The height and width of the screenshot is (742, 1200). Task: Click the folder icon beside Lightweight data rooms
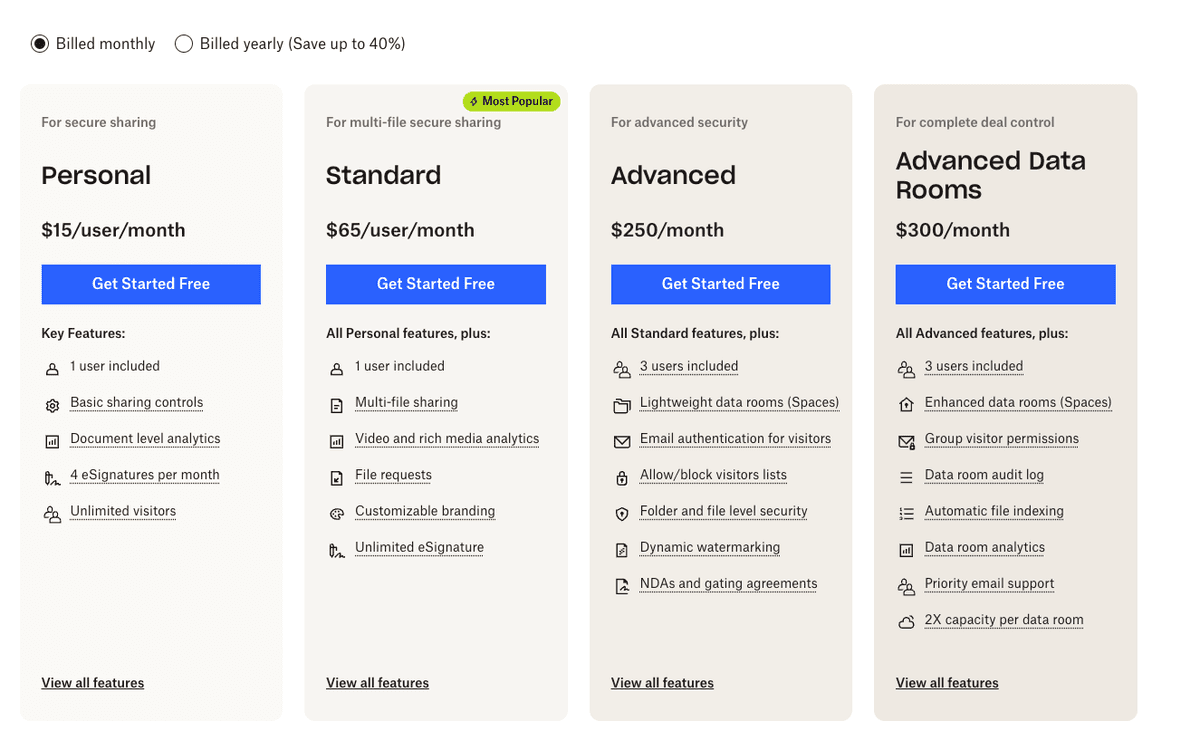coord(622,404)
